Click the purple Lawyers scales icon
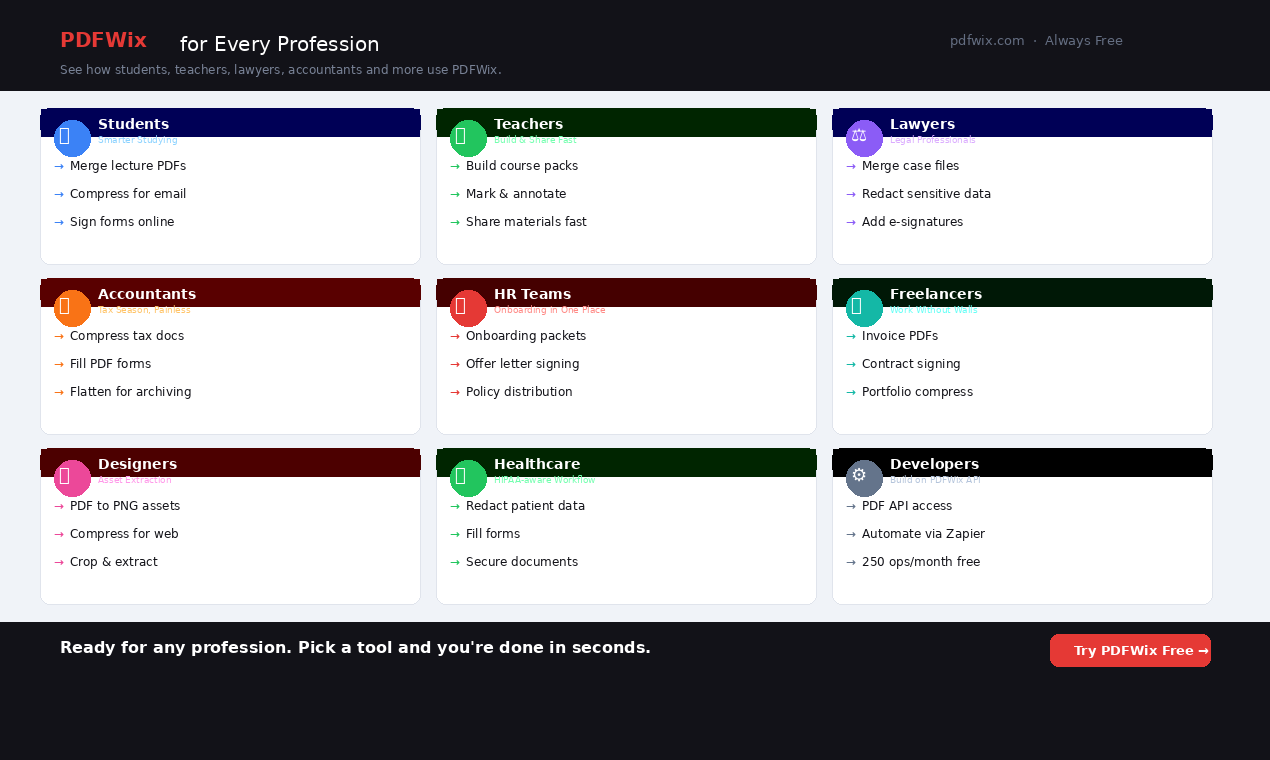1270x760 pixels. [864, 138]
